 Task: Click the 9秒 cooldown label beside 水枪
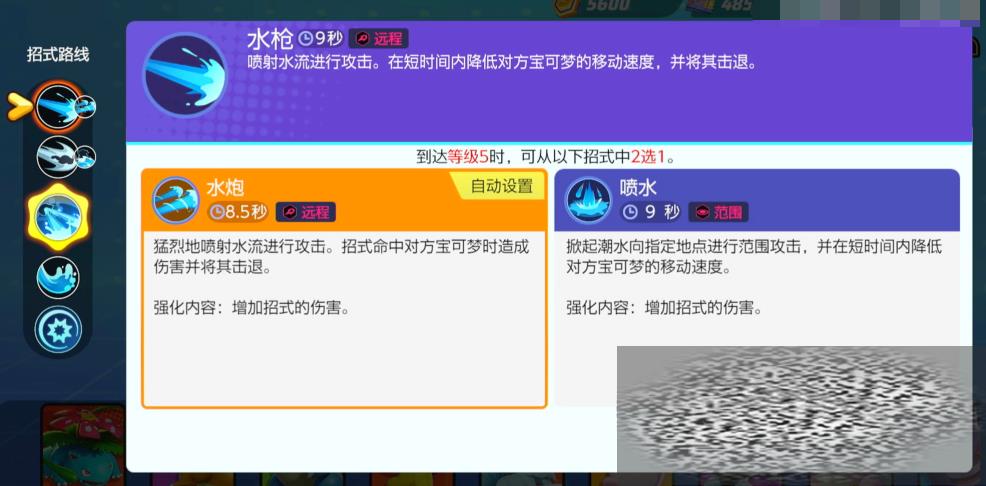click(321, 39)
